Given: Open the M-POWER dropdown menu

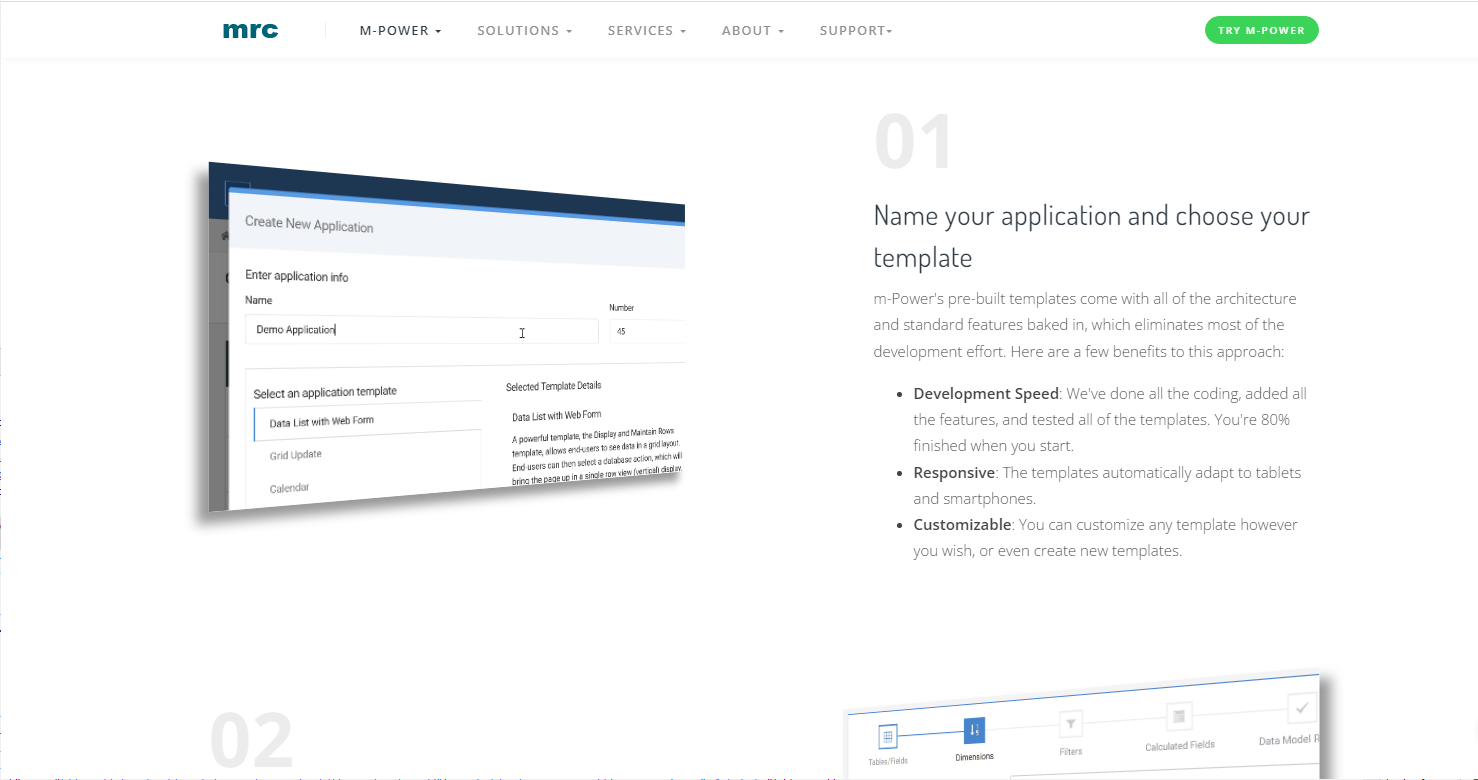Looking at the screenshot, I should pyautogui.click(x=400, y=31).
